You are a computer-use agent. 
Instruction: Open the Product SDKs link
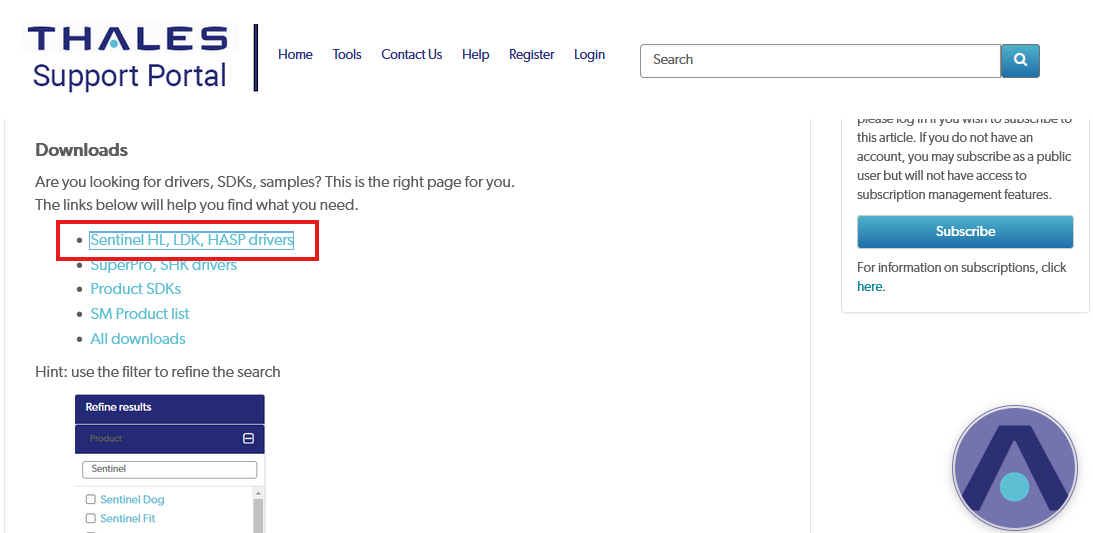tap(136, 289)
